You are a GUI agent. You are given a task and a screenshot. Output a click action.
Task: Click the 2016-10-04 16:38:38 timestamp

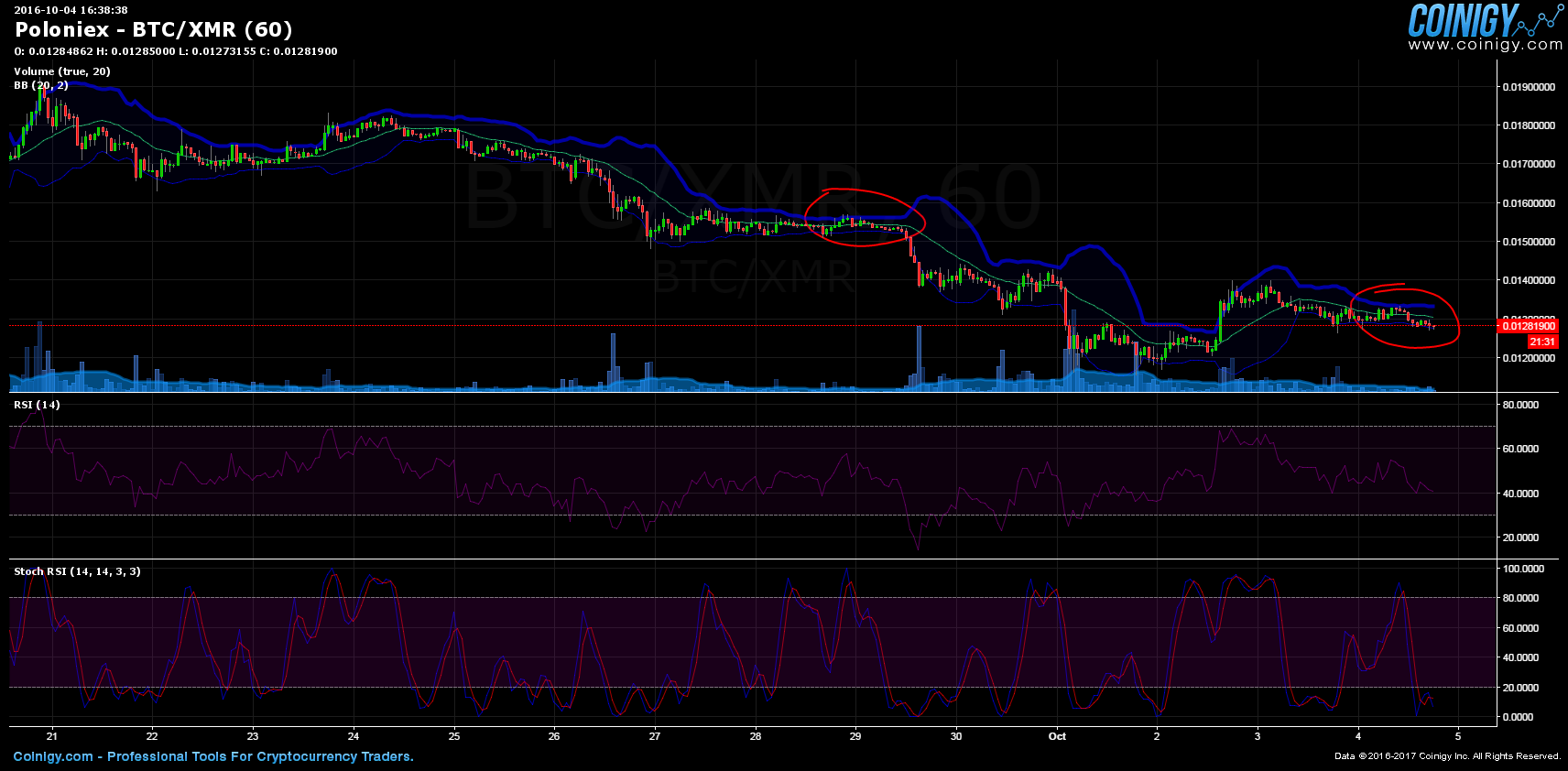coord(71,10)
